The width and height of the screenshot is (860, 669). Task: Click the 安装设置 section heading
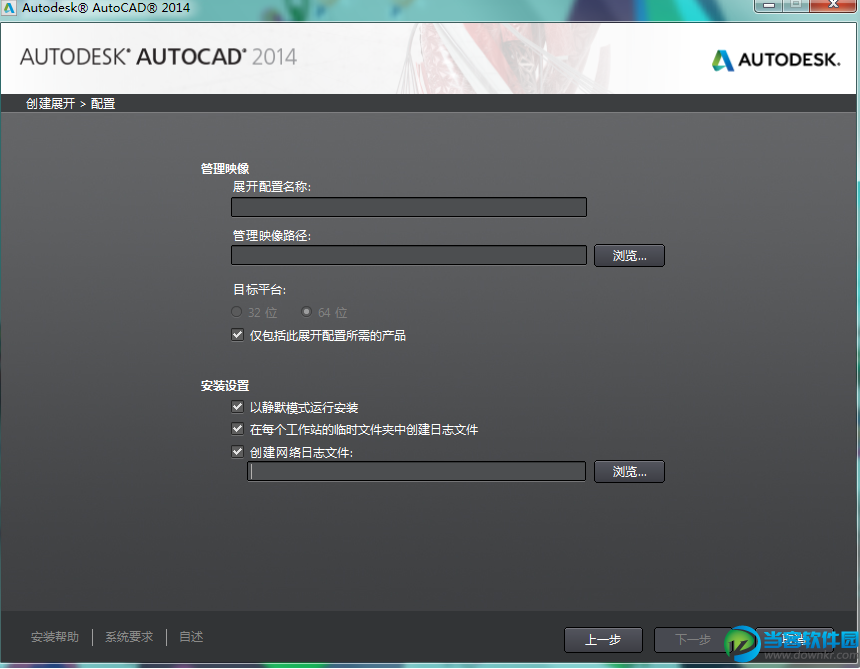click(225, 386)
